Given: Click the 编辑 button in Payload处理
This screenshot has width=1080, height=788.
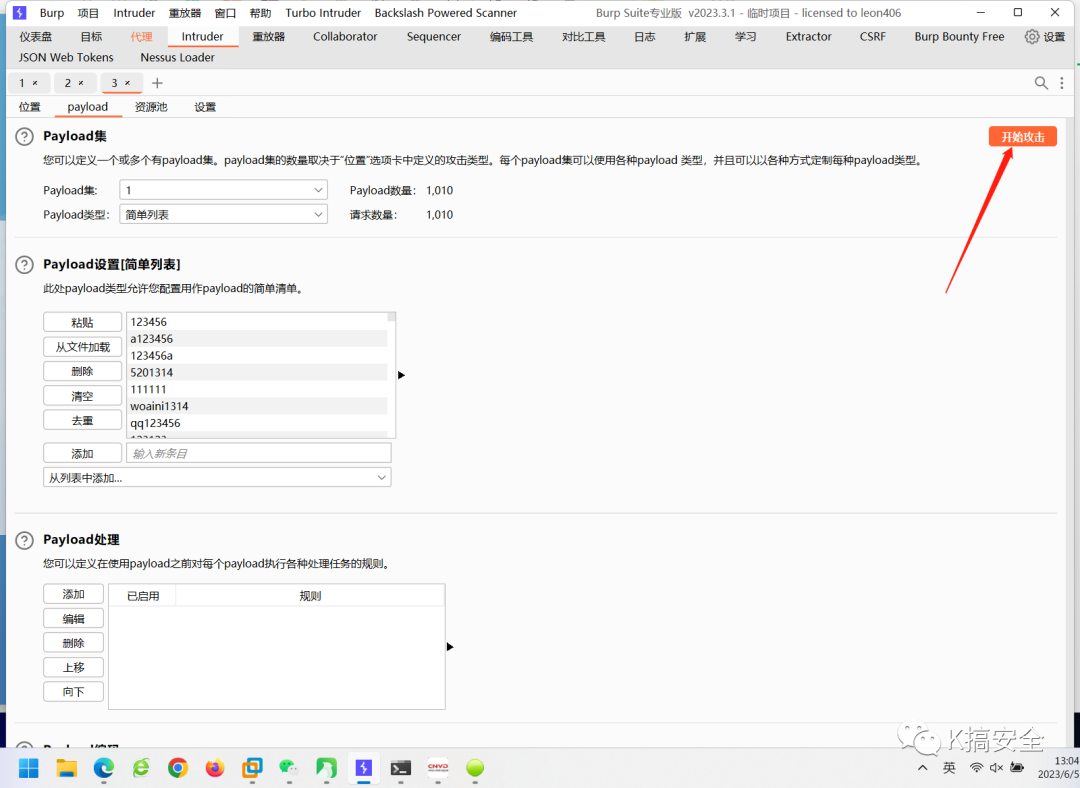Looking at the screenshot, I should (74, 619).
